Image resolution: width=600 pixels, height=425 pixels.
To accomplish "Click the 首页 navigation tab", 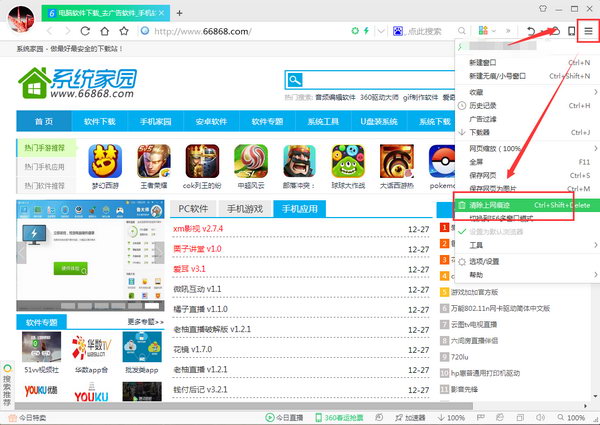I will pos(44,121).
